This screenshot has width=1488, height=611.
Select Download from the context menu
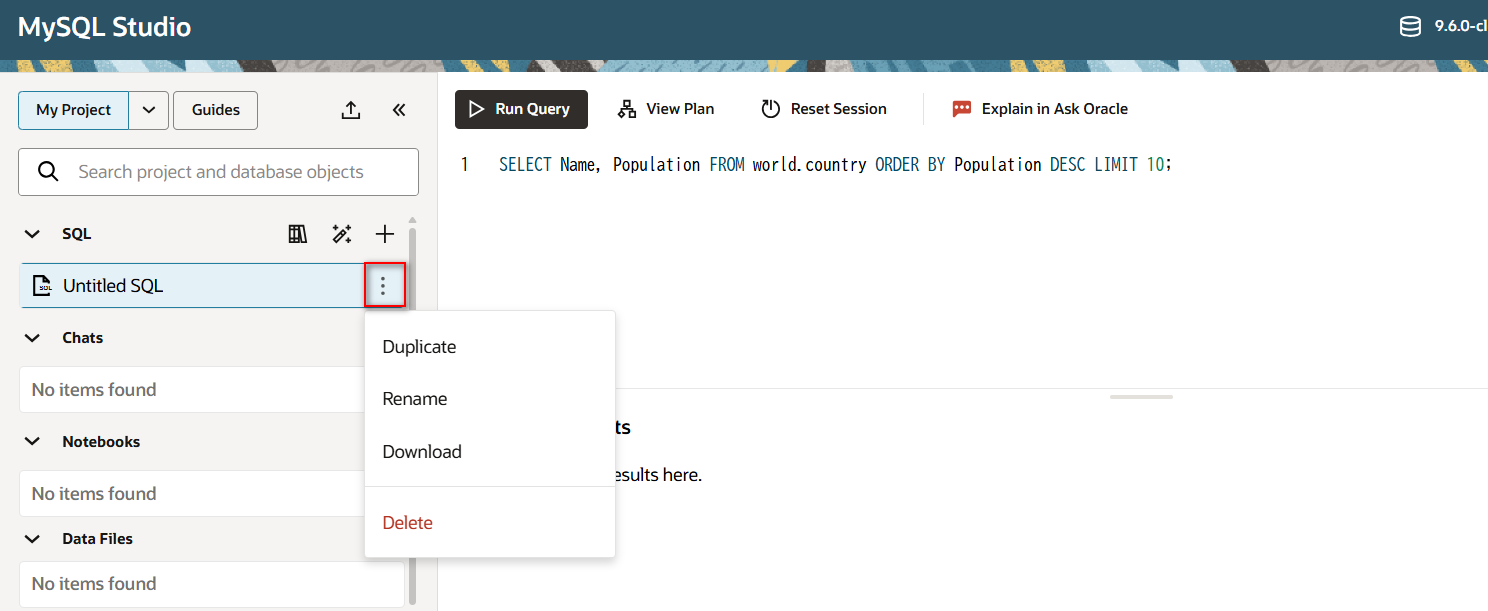coord(422,452)
